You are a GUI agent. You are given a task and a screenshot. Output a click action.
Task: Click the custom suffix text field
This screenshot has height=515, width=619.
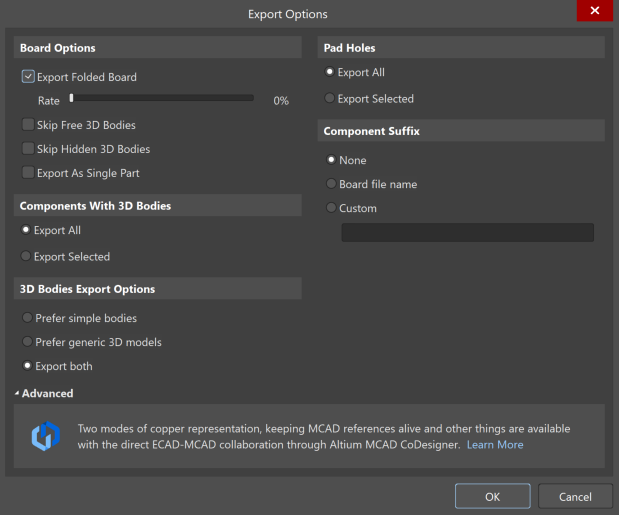click(x=467, y=232)
